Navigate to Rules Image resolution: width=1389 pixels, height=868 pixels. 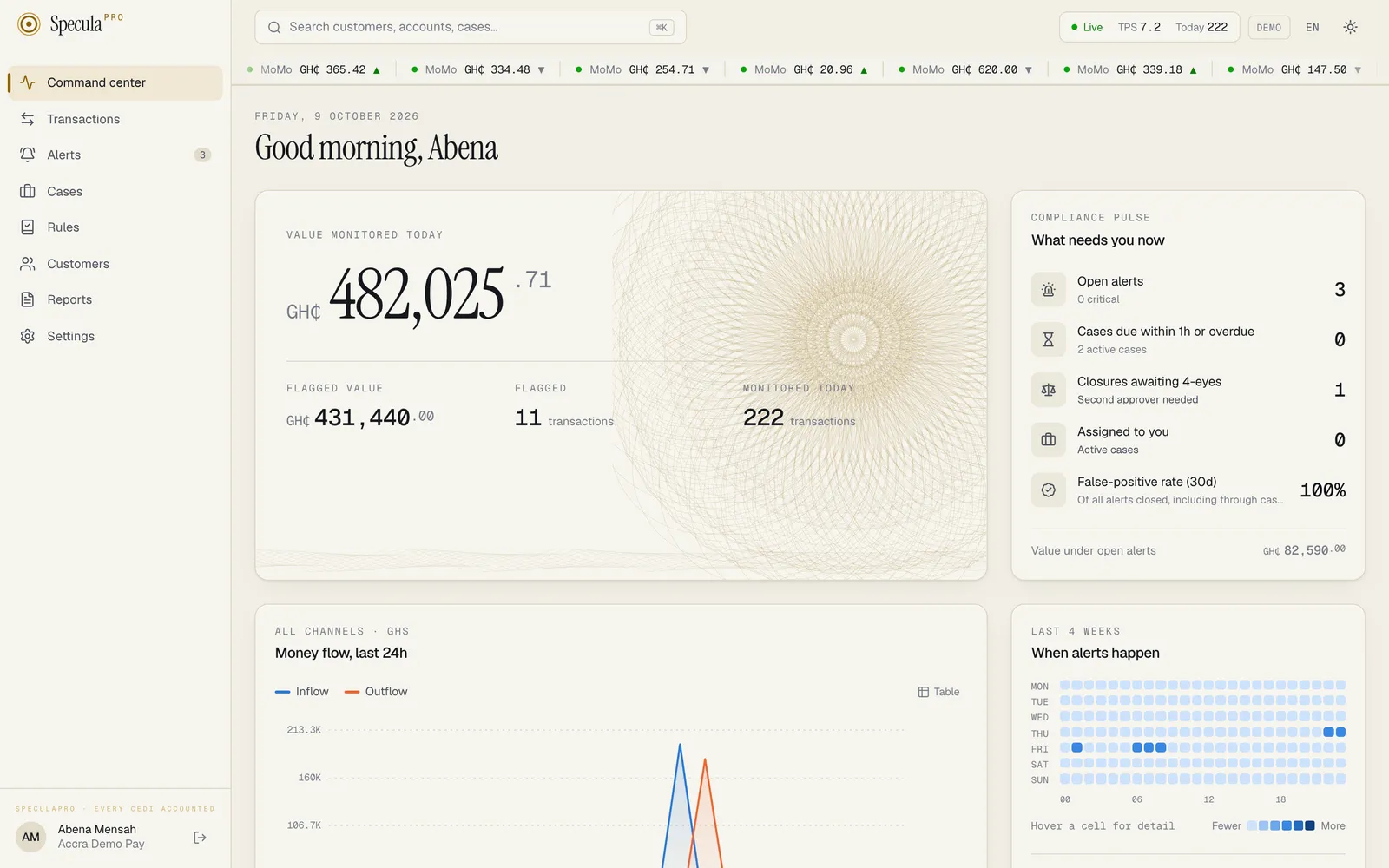[x=115, y=227]
